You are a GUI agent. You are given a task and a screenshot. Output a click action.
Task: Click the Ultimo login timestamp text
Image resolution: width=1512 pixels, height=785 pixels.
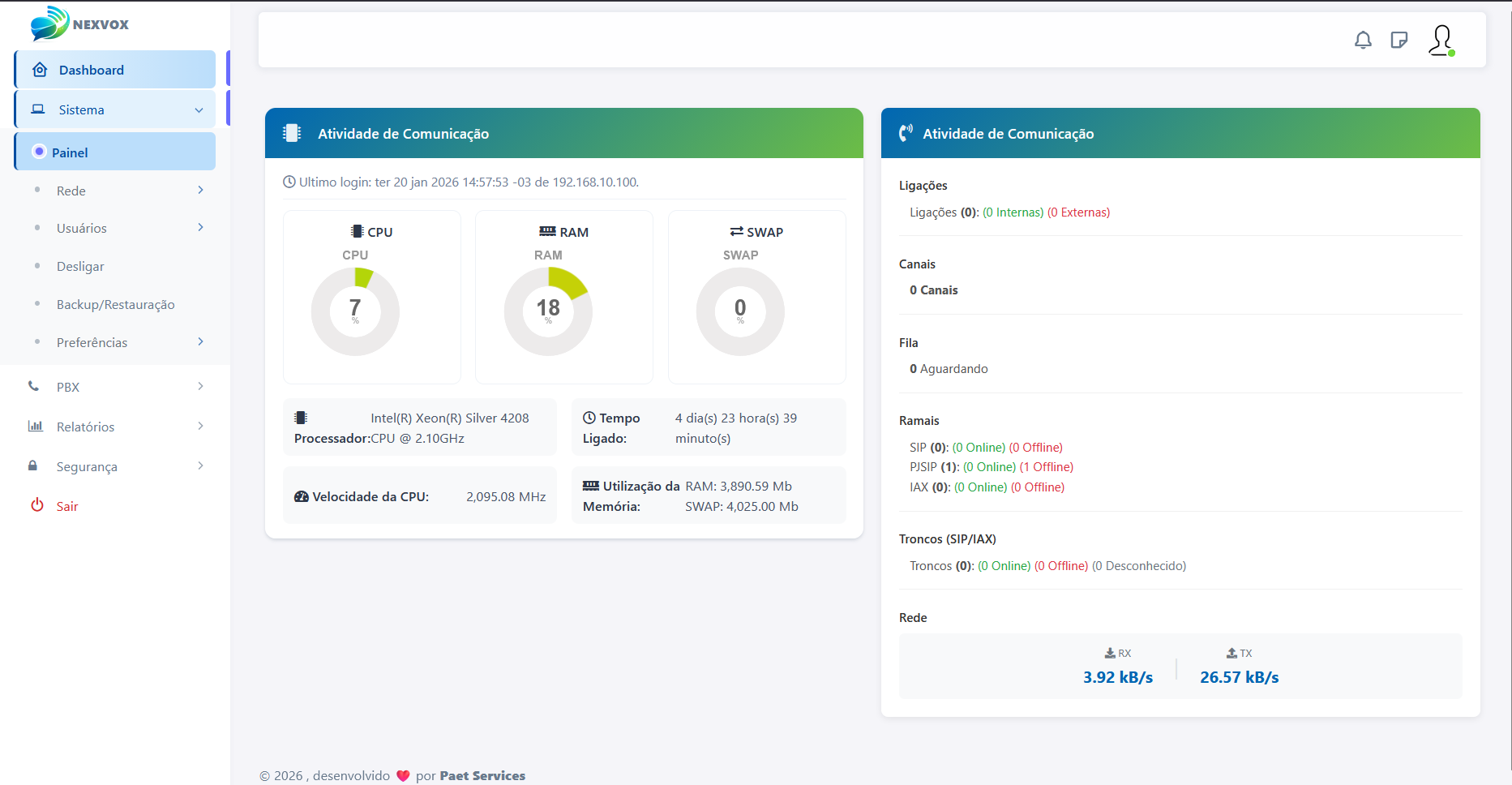tap(469, 182)
